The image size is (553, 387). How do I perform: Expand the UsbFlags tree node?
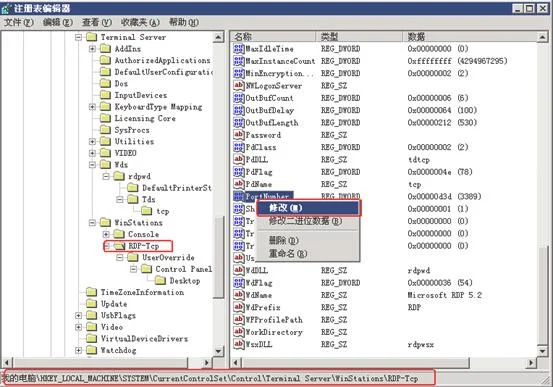(78, 315)
